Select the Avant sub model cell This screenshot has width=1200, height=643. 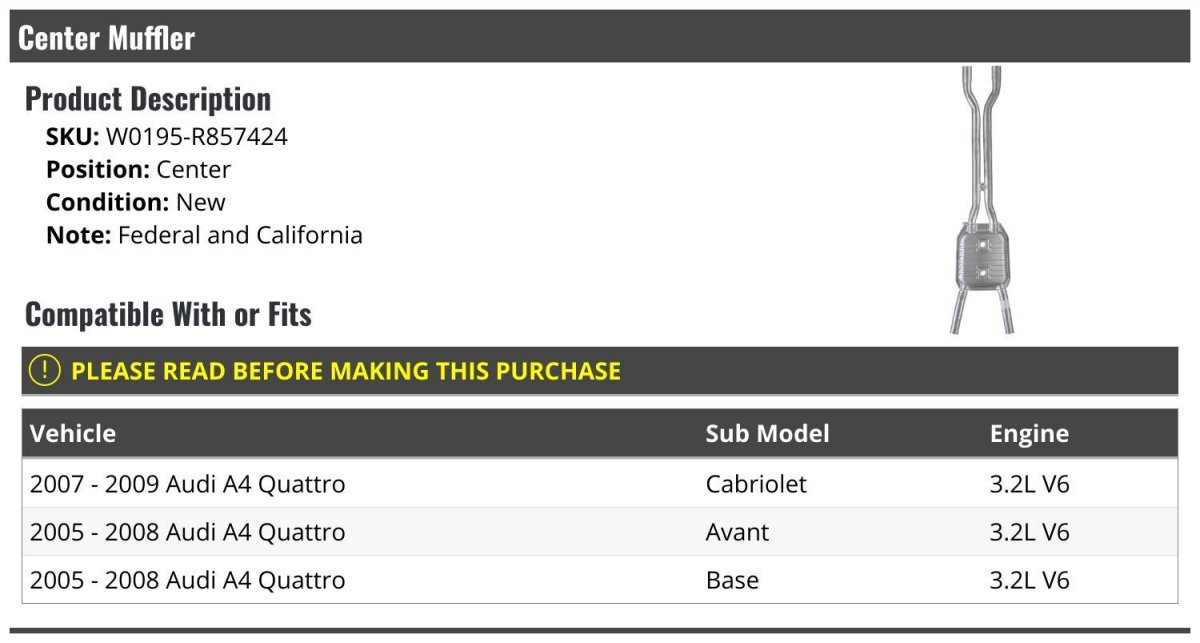click(737, 532)
